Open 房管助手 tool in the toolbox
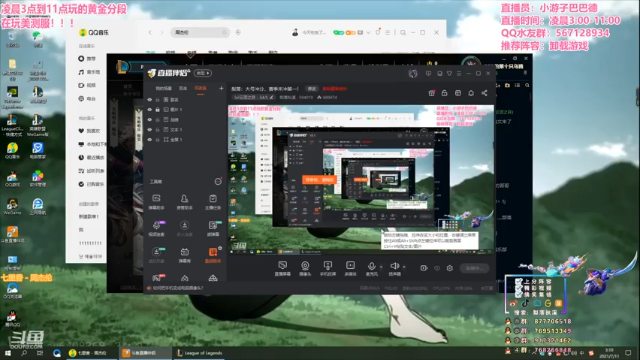Screen dimensions: 640x360 [184, 202]
